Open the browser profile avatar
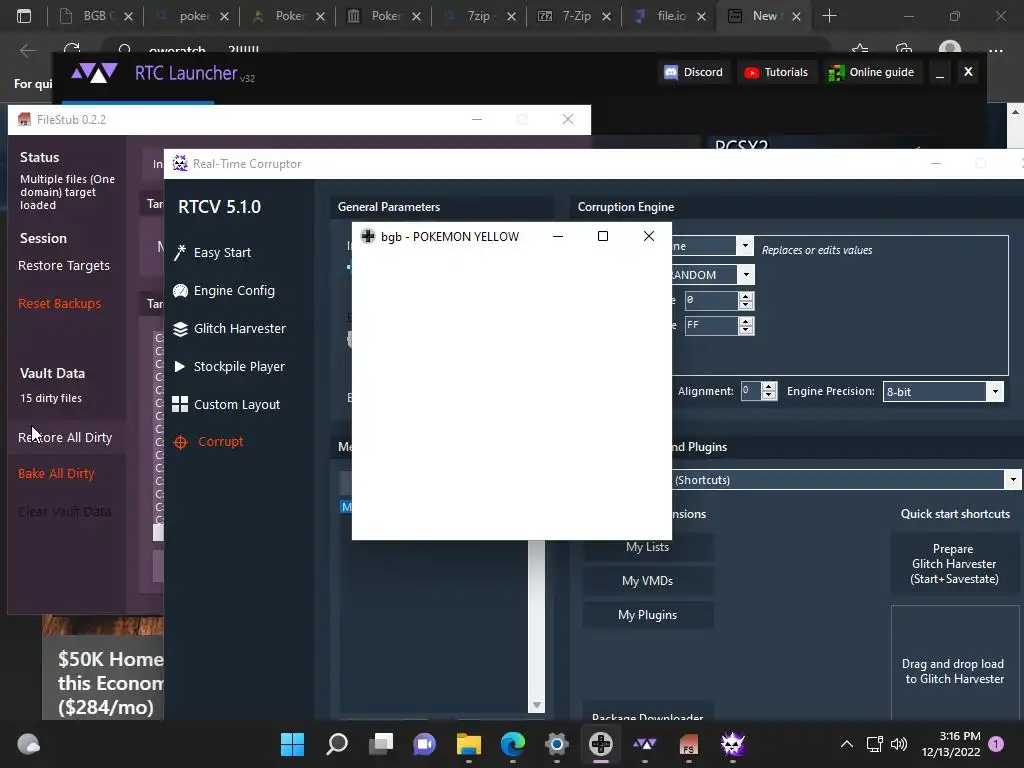This screenshot has width=1024, height=768. tap(950, 50)
